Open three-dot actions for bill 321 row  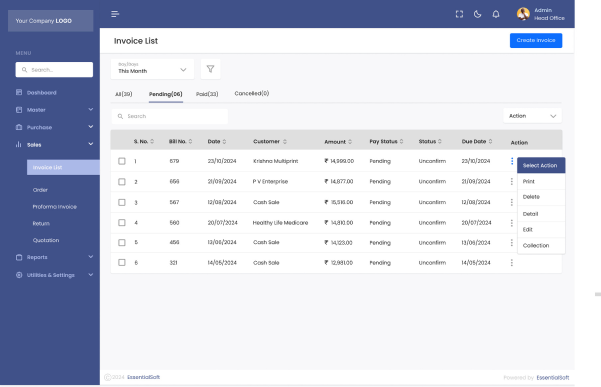tap(512, 262)
